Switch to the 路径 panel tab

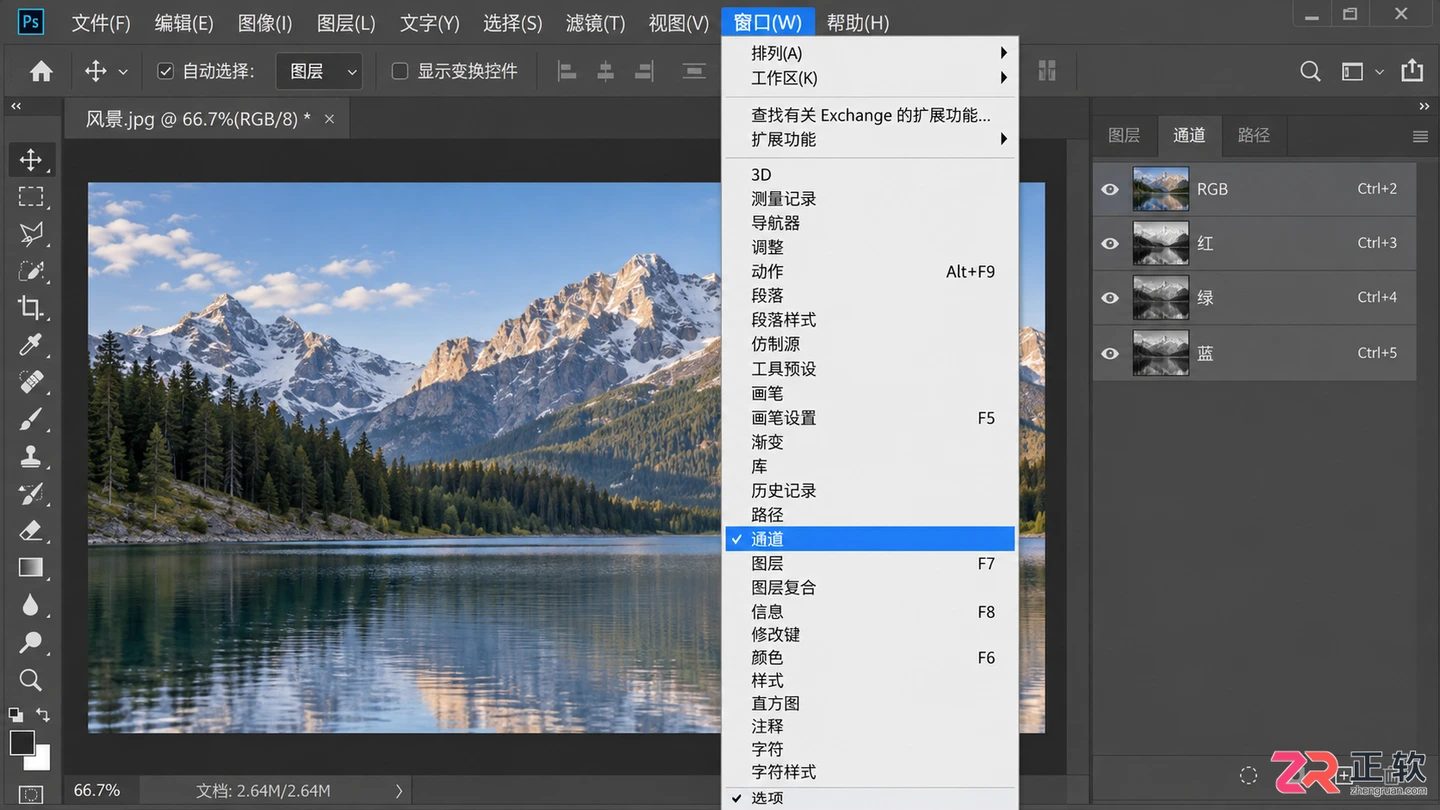1253,135
